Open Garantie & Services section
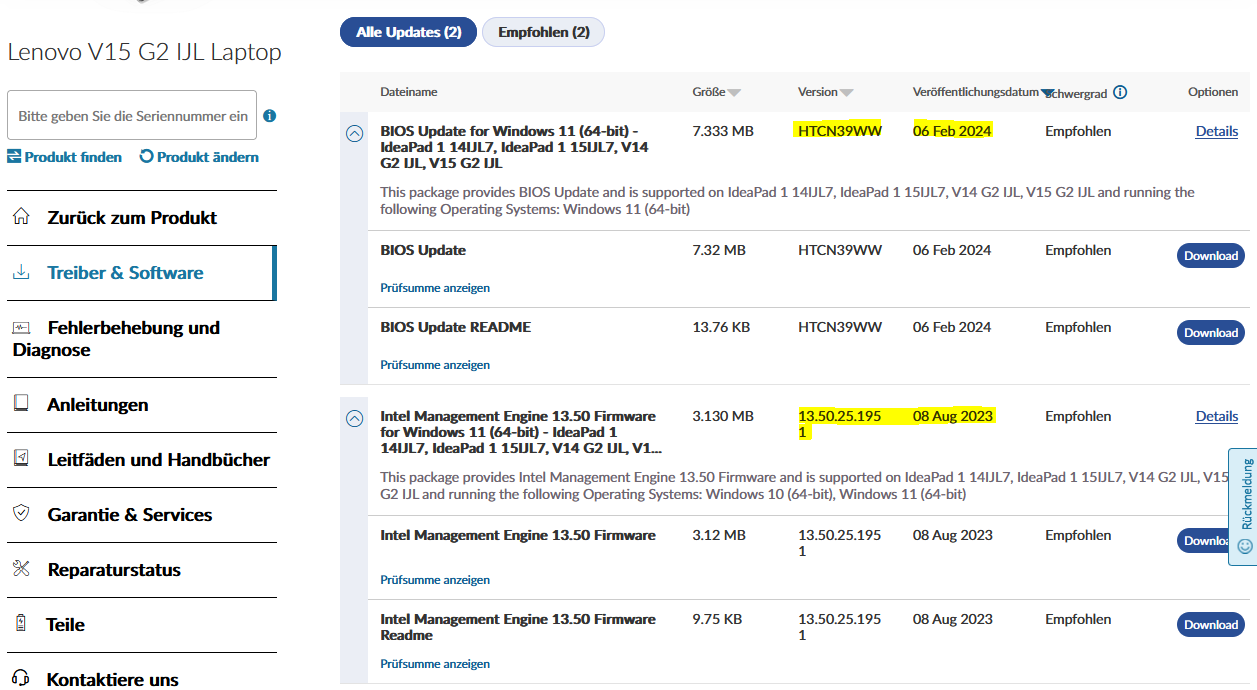 click(130, 514)
